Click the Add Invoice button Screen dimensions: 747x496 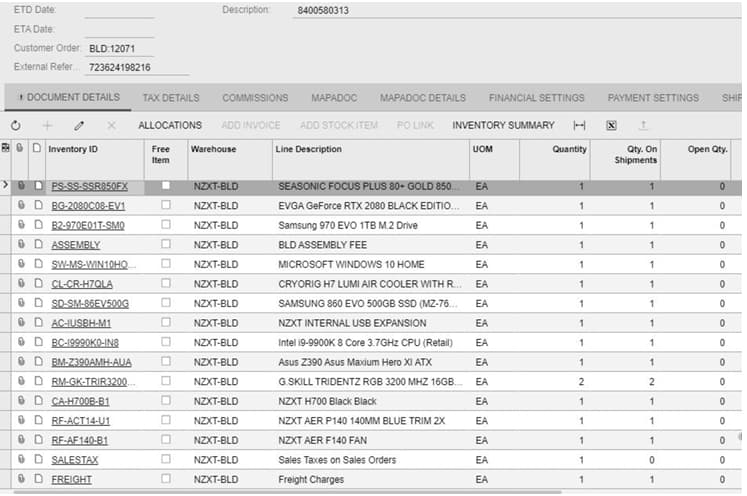[251, 125]
